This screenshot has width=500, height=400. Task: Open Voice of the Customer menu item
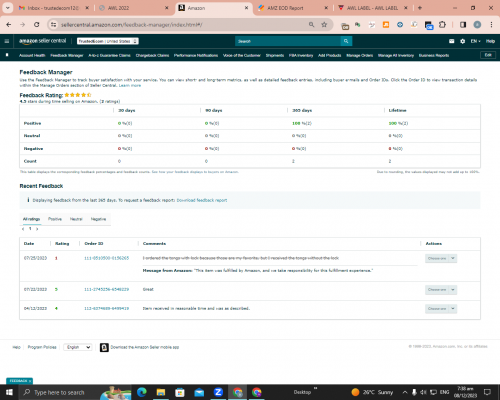tap(242, 55)
